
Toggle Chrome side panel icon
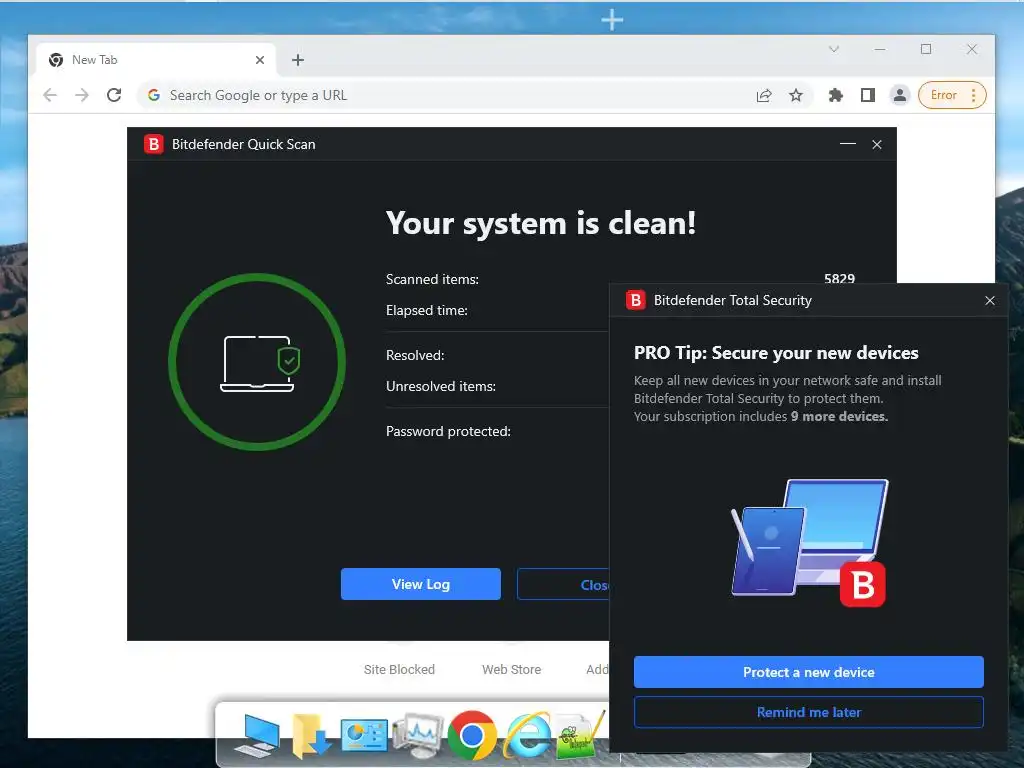coord(867,95)
